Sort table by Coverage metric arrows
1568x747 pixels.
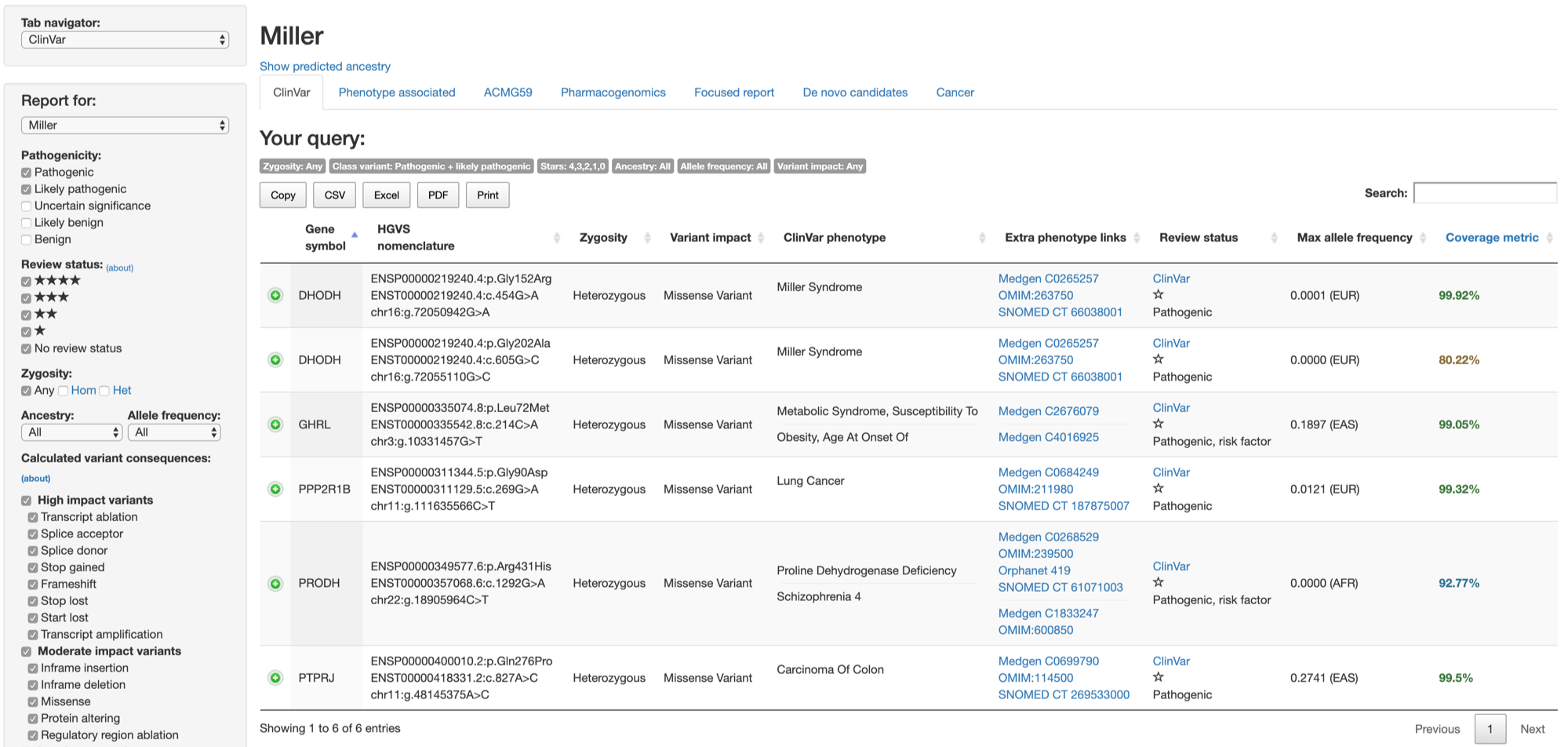(x=1549, y=238)
